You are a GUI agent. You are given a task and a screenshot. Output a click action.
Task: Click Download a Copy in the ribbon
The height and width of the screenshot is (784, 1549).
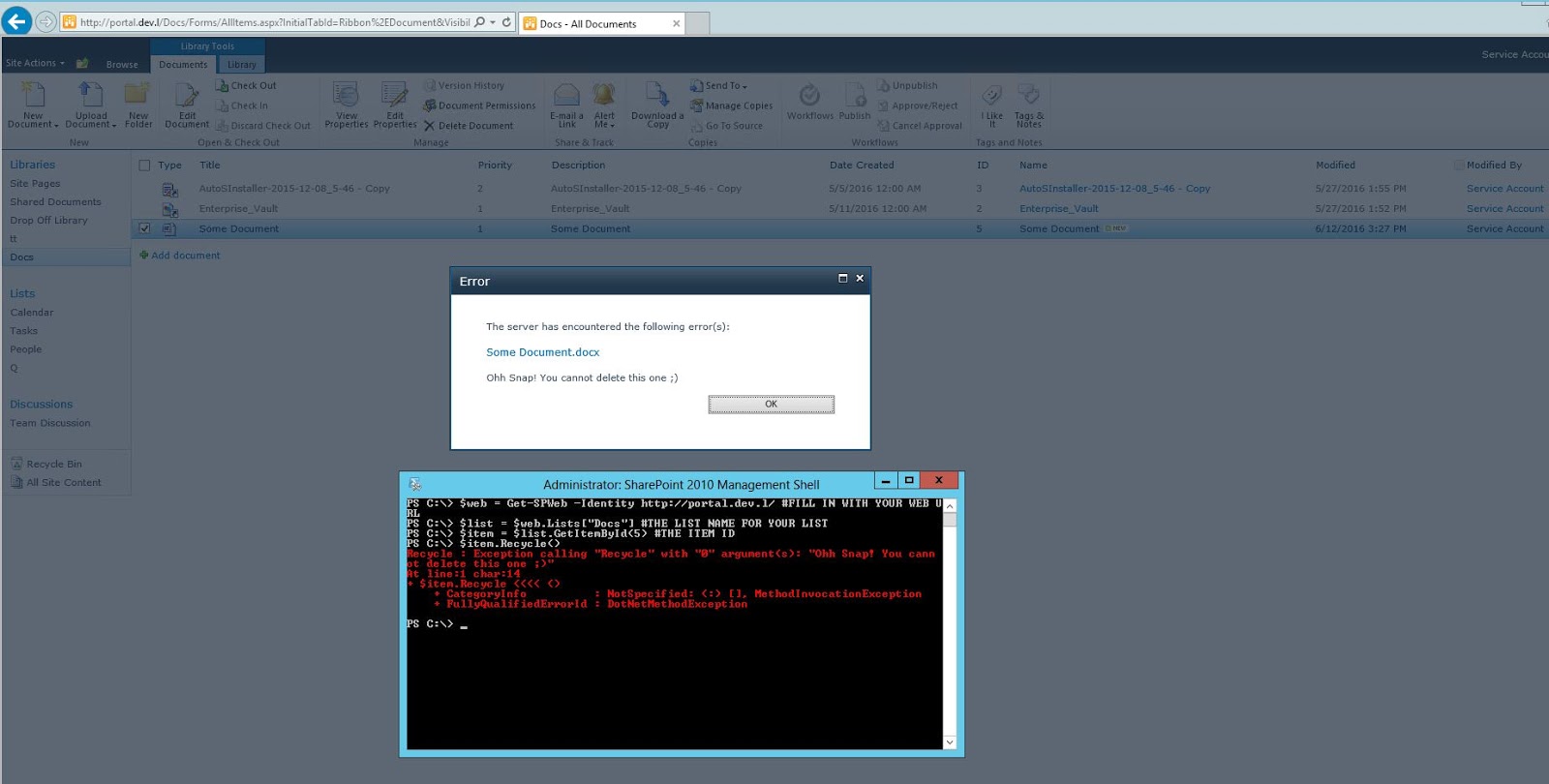[x=657, y=106]
